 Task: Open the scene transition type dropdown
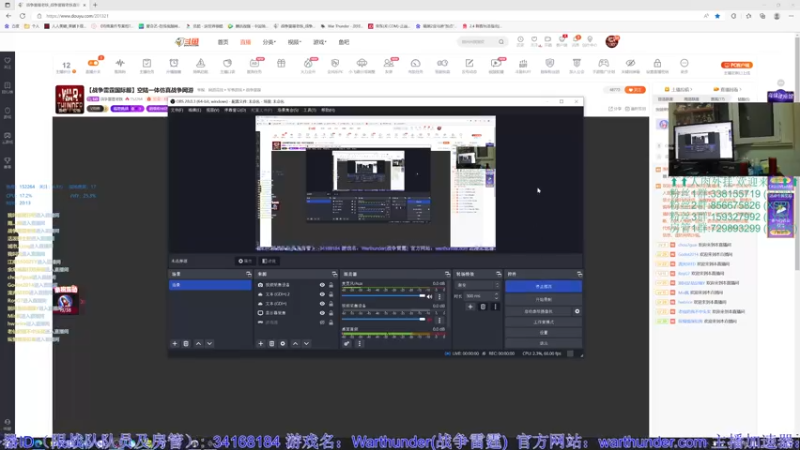point(477,285)
